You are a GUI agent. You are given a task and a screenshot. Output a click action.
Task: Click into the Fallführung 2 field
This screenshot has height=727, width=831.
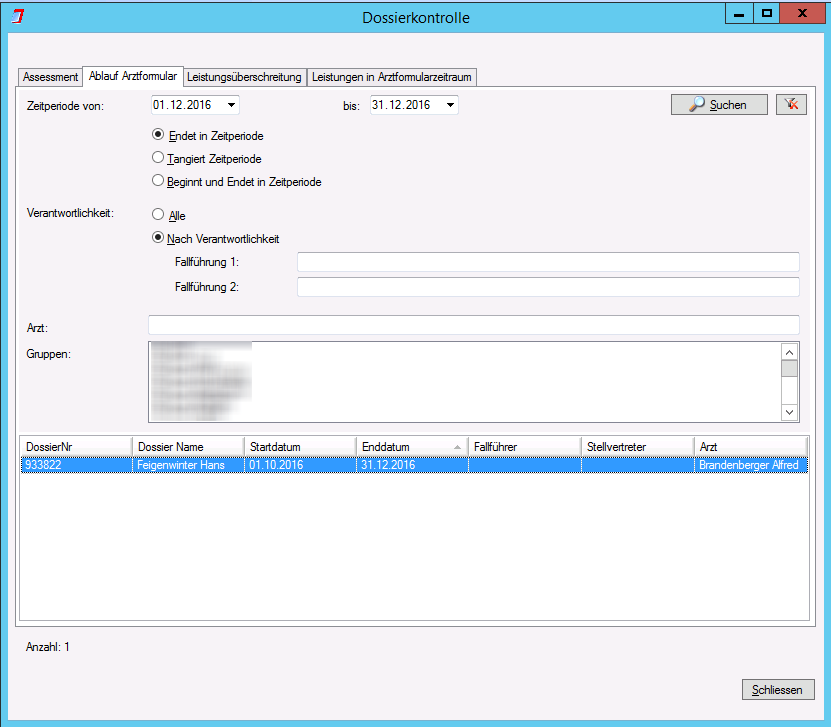coord(548,287)
